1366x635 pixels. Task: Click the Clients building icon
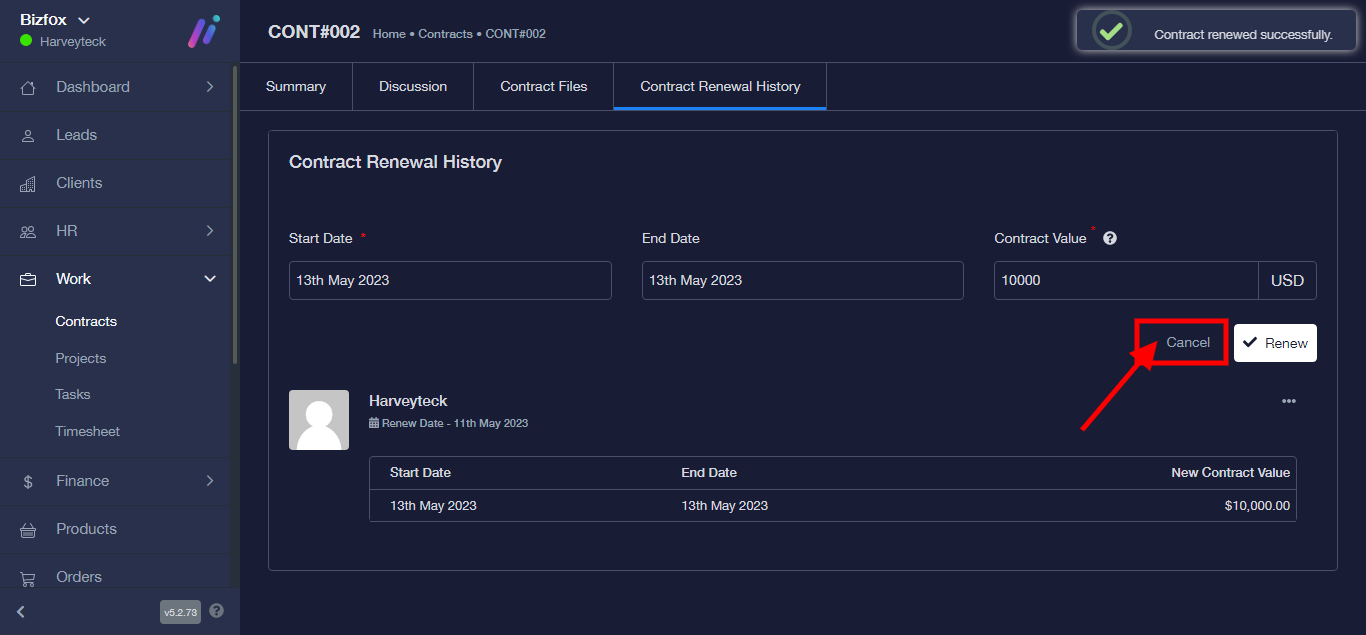tap(28, 183)
